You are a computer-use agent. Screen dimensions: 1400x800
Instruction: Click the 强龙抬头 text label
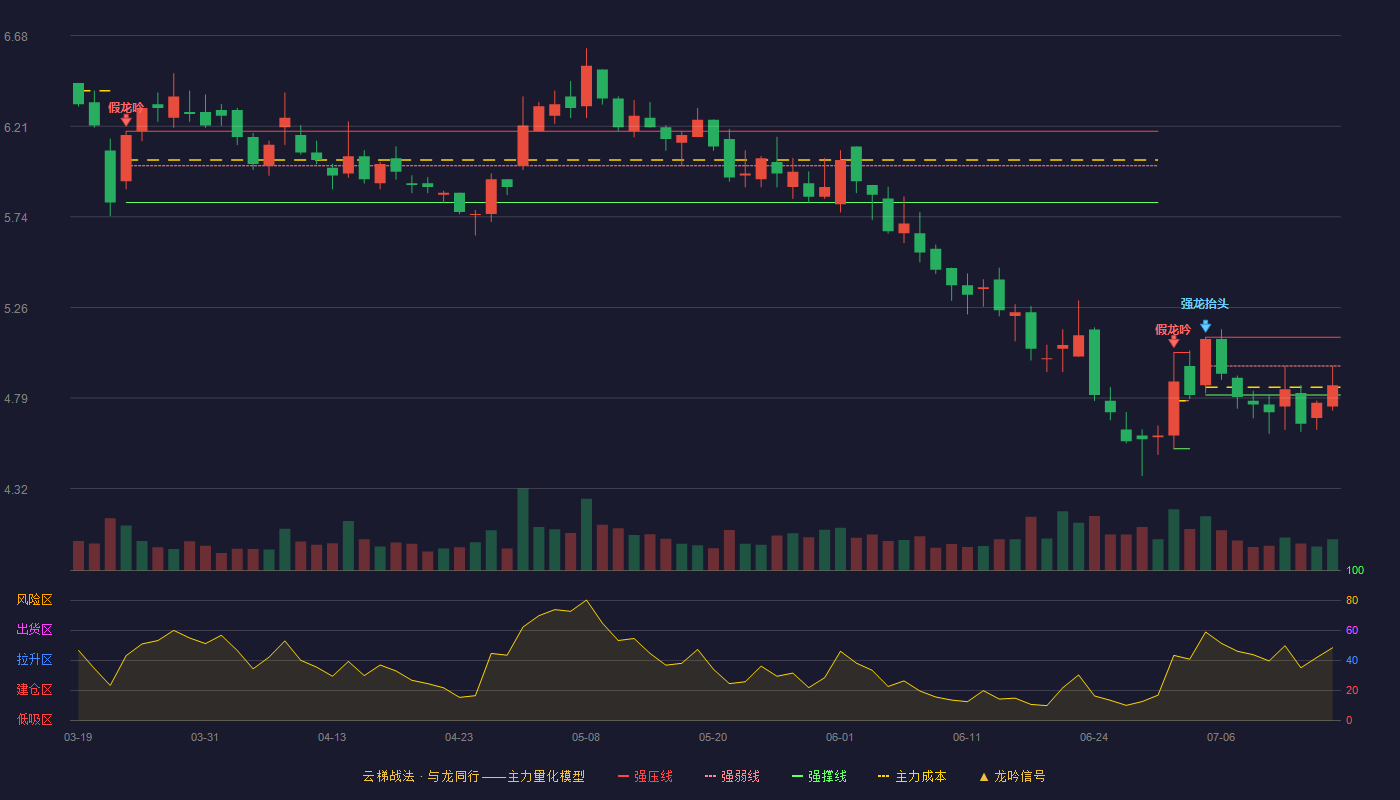click(1204, 304)
